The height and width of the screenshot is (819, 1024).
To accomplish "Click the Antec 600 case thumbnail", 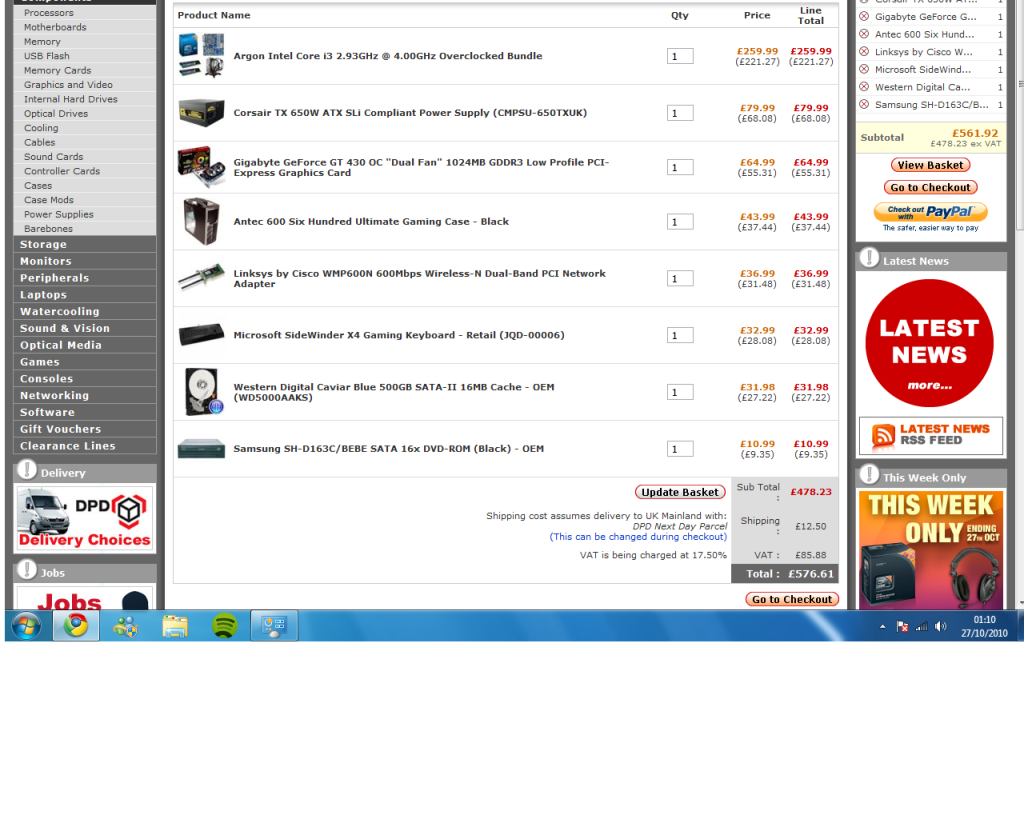I will click(201, 221).
